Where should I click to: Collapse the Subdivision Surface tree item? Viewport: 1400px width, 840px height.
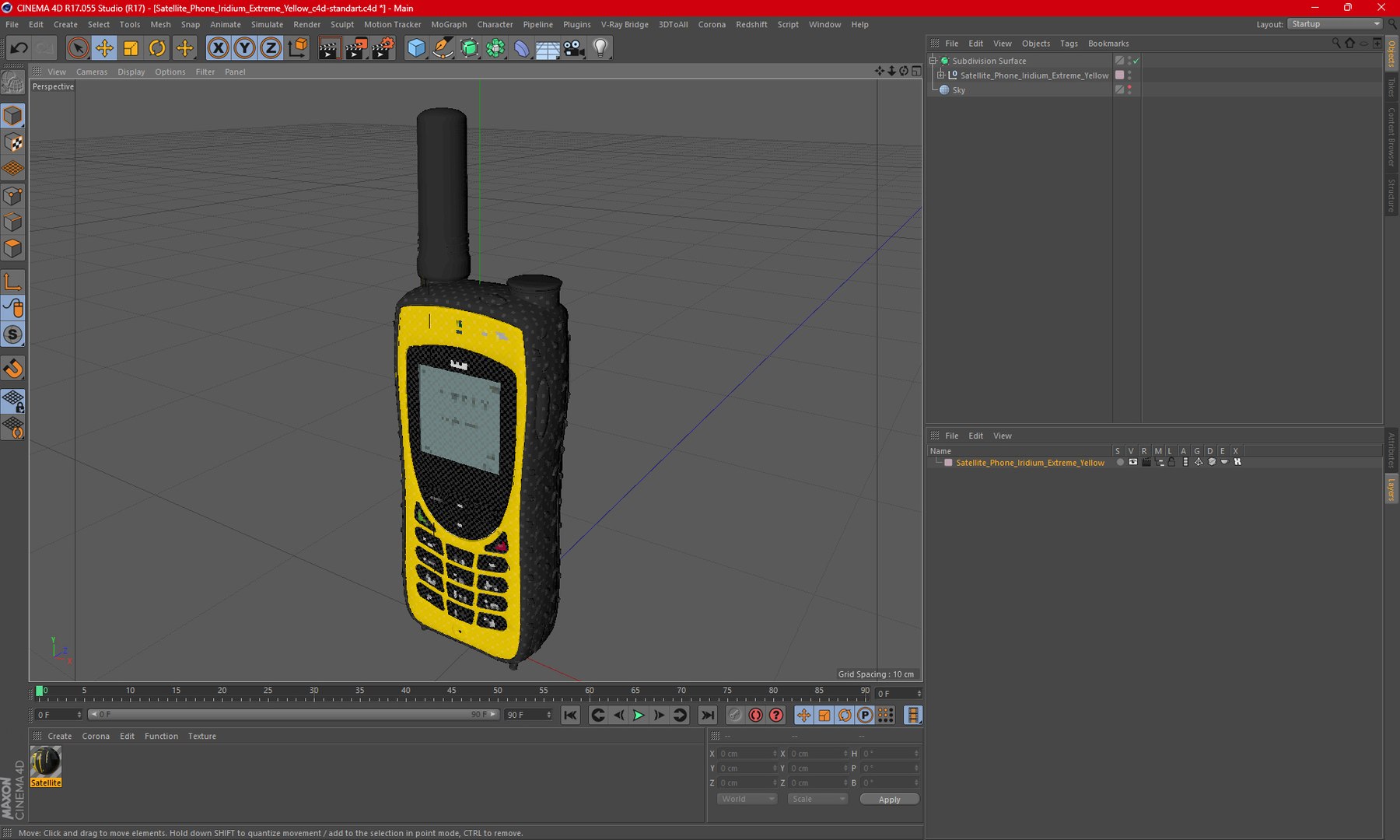click(933, 61)
